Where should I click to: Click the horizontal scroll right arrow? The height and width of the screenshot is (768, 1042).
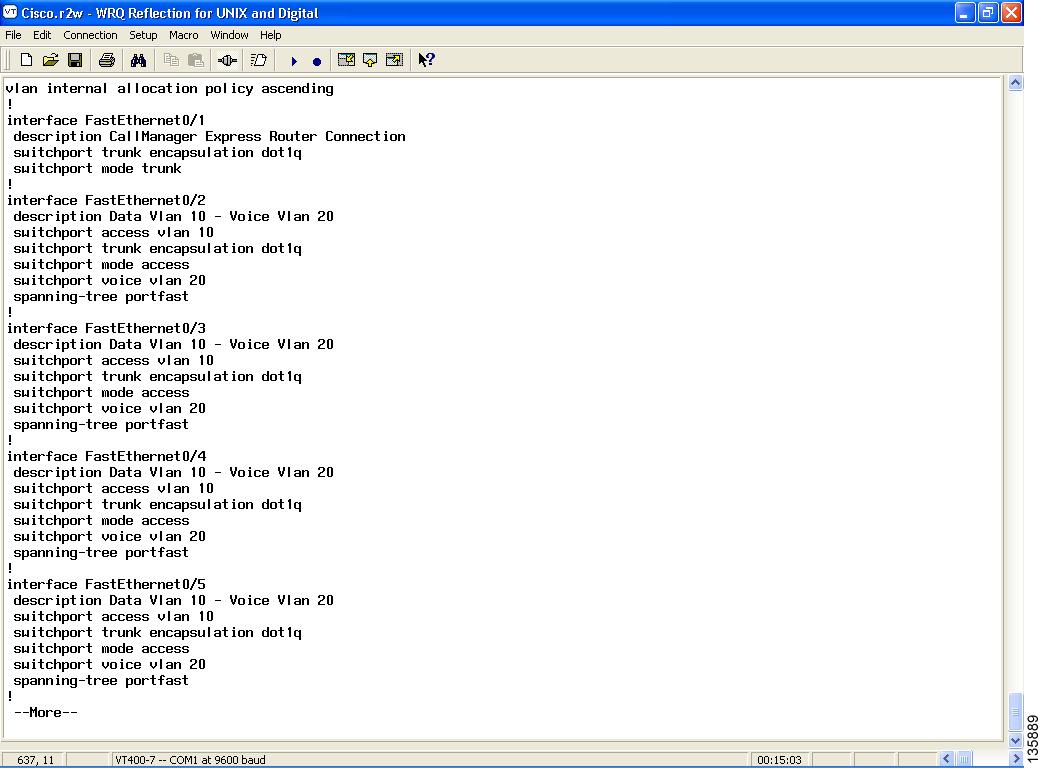(1015, 759)
